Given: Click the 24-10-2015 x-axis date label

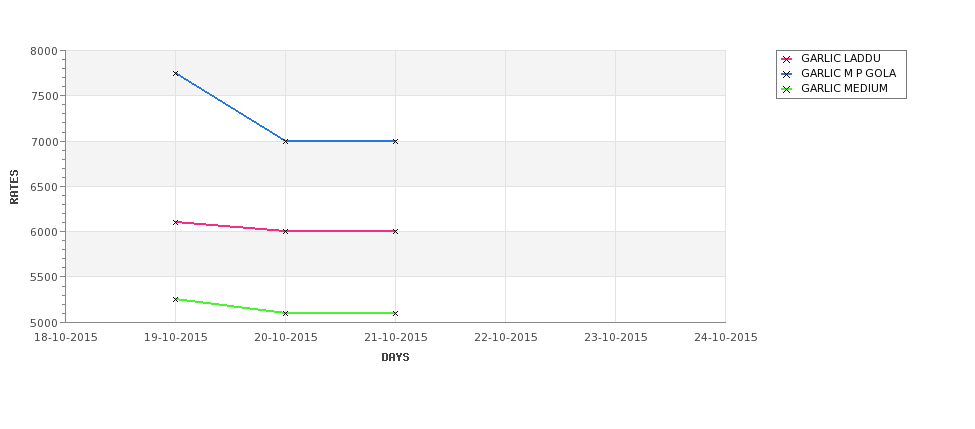Looking at the screenshot, I should [726, 338].
